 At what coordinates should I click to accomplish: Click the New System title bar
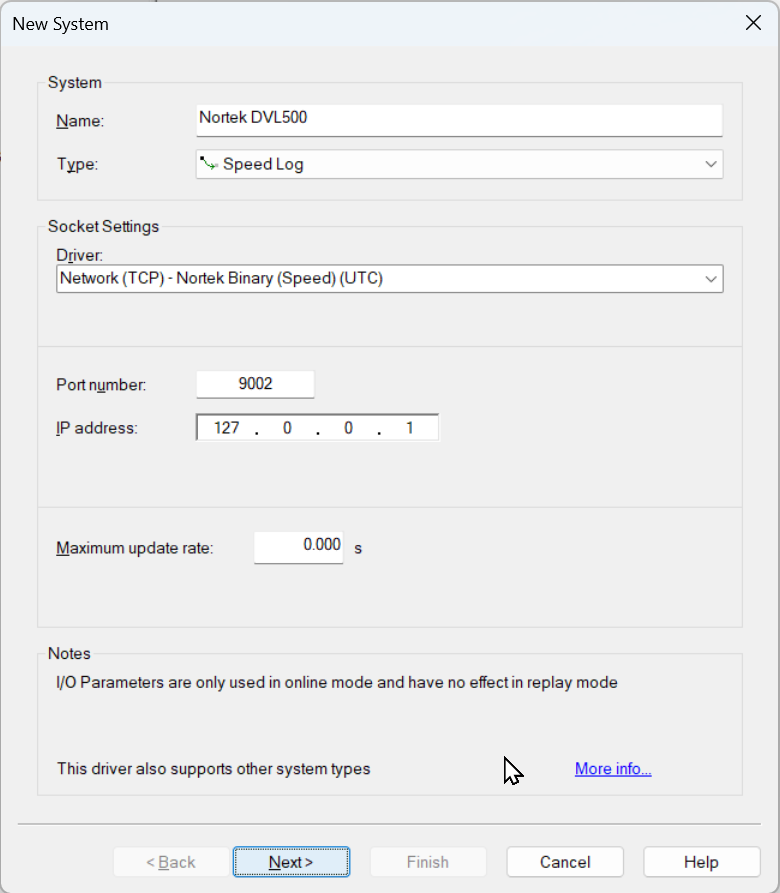[x=350, y=23]
